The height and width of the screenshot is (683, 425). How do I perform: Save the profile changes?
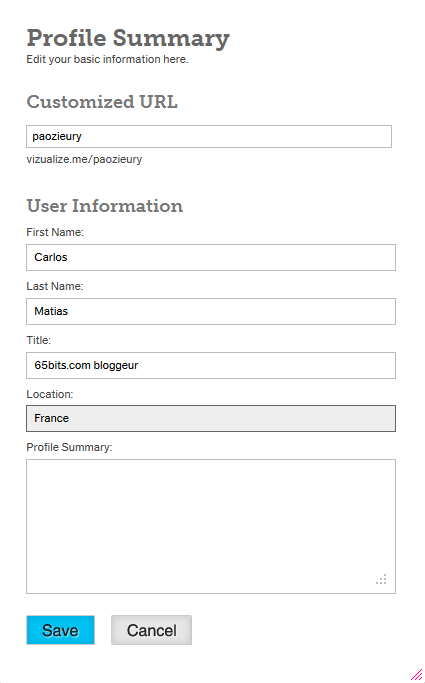[x=61, y=630]
